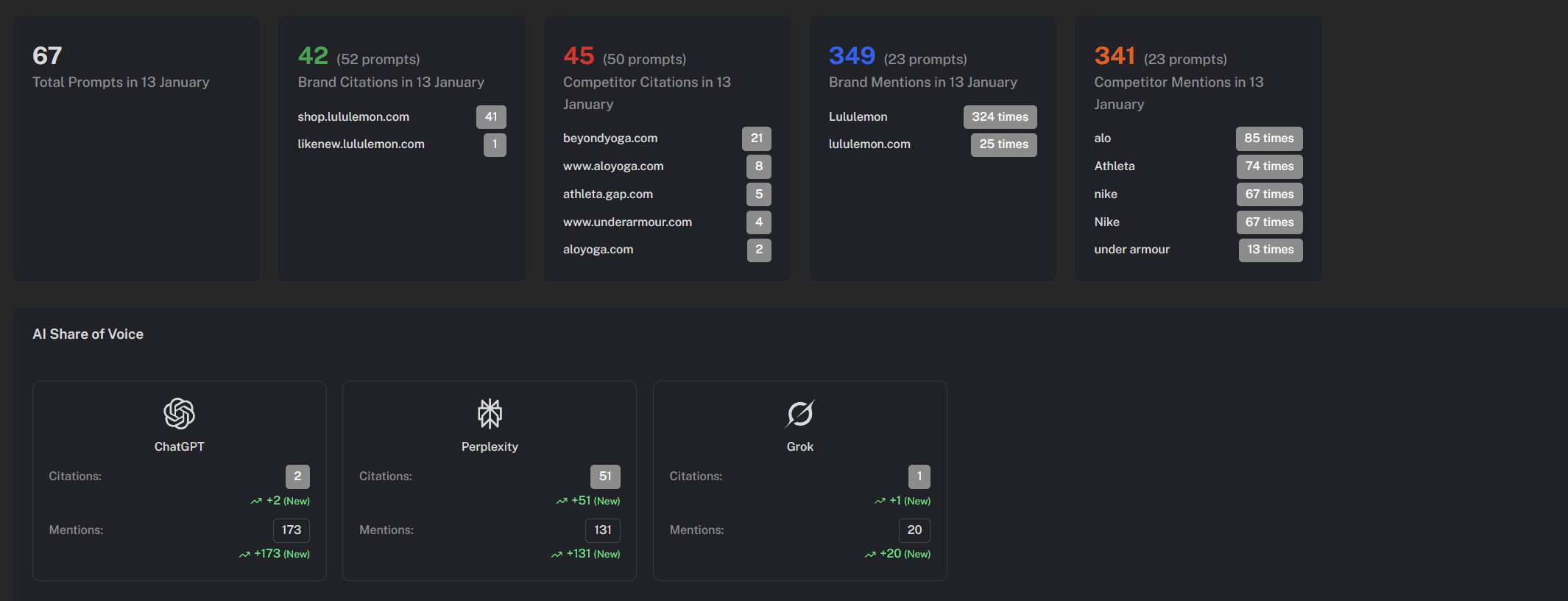Click the 85 times badge for alo

1269,138
